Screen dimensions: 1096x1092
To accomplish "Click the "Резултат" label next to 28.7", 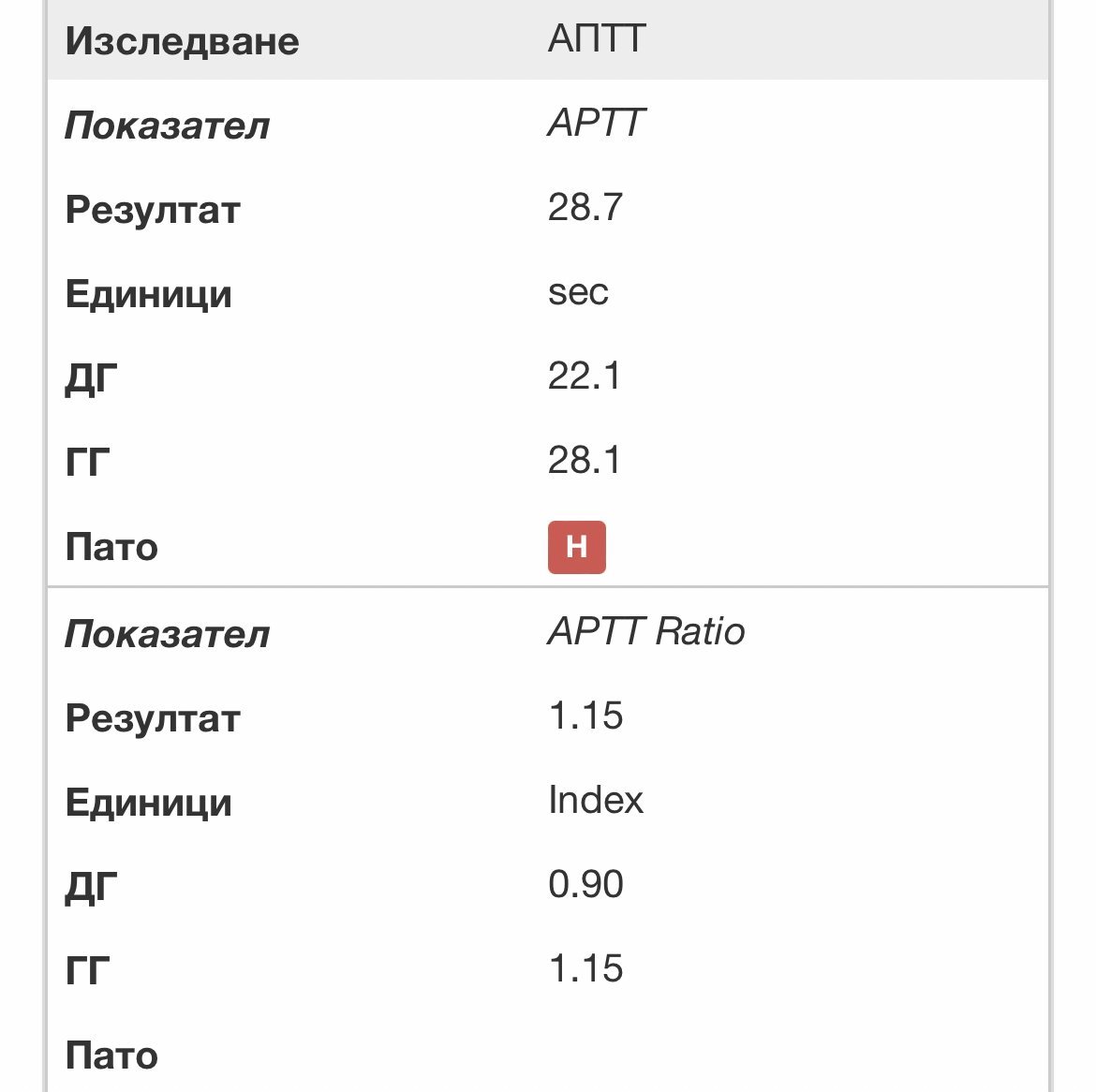I will pyautogui.click(x=153, y=210).
